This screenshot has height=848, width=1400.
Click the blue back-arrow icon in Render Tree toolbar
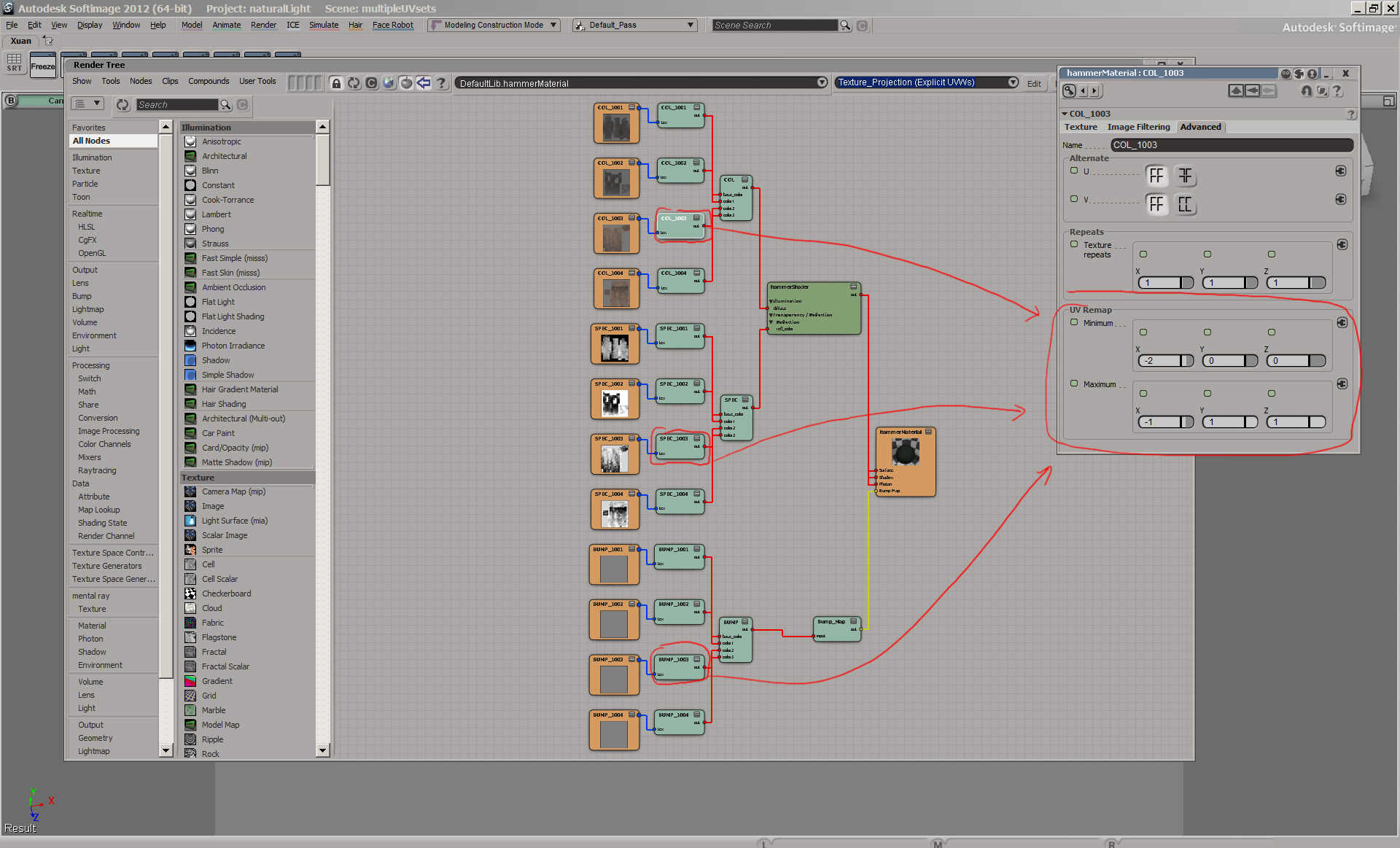[424, 83]
